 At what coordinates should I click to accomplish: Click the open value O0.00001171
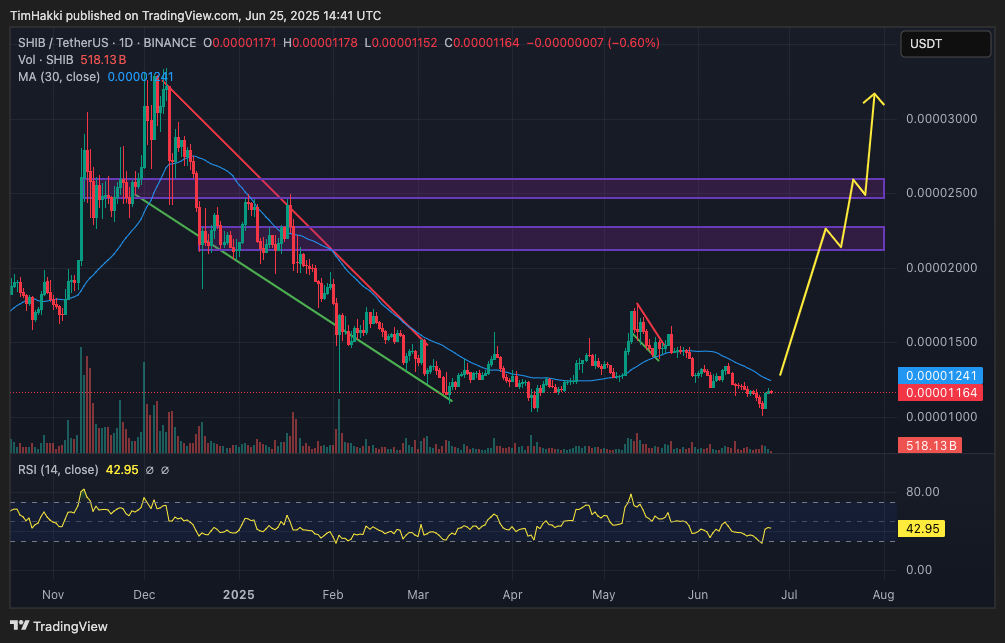click(240, 43)
